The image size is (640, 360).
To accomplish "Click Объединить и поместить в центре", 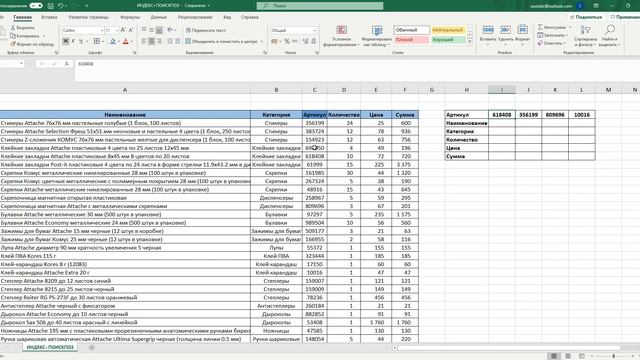I will pyautogui.click(x=221, y=41).
